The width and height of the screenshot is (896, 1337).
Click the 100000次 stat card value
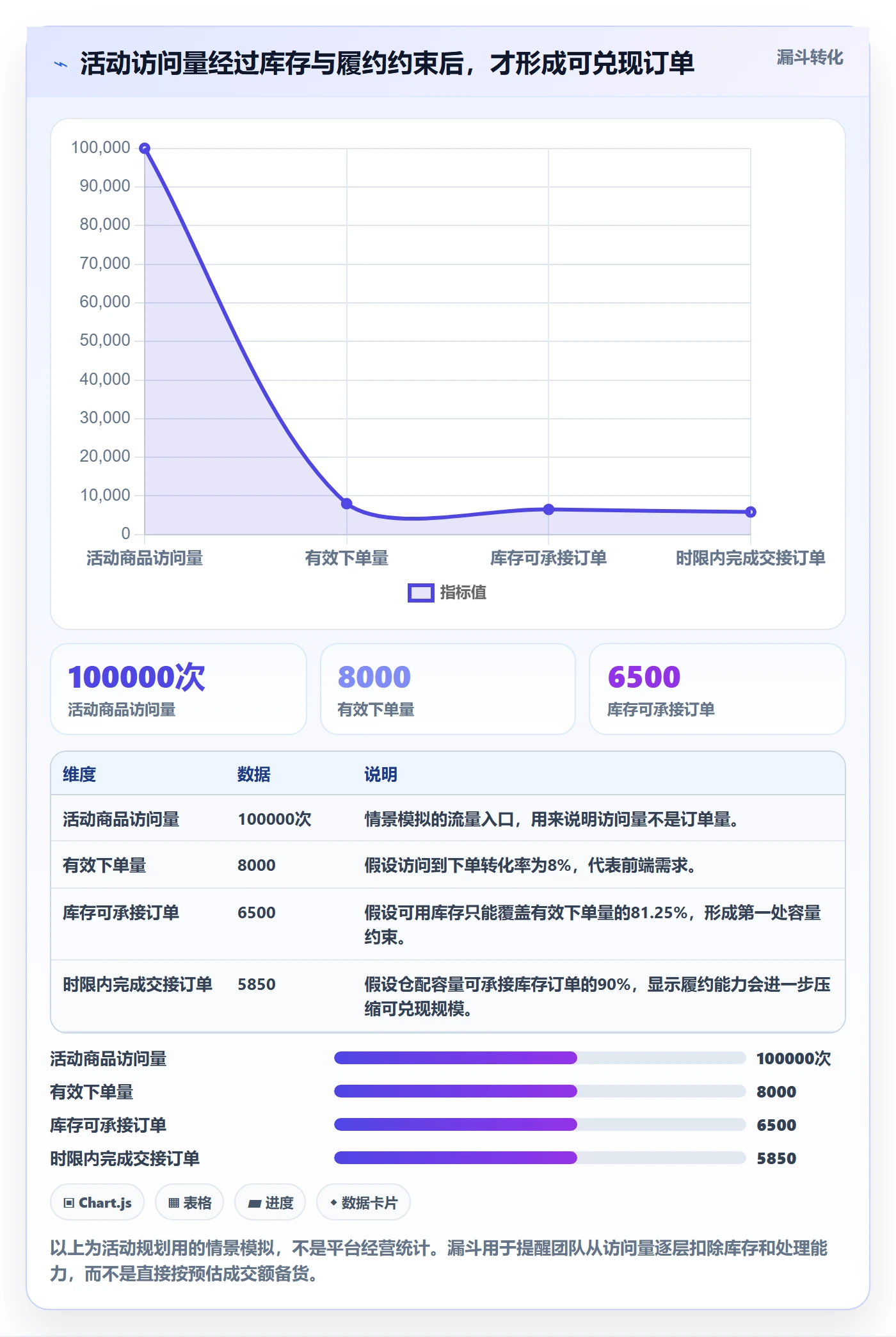[137, 677]
